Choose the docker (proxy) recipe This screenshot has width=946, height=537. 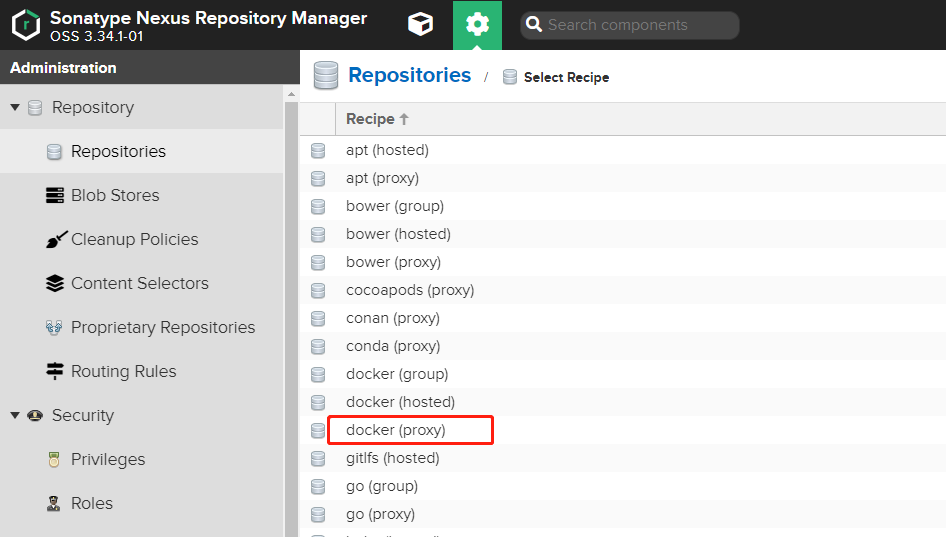(396, 430)
